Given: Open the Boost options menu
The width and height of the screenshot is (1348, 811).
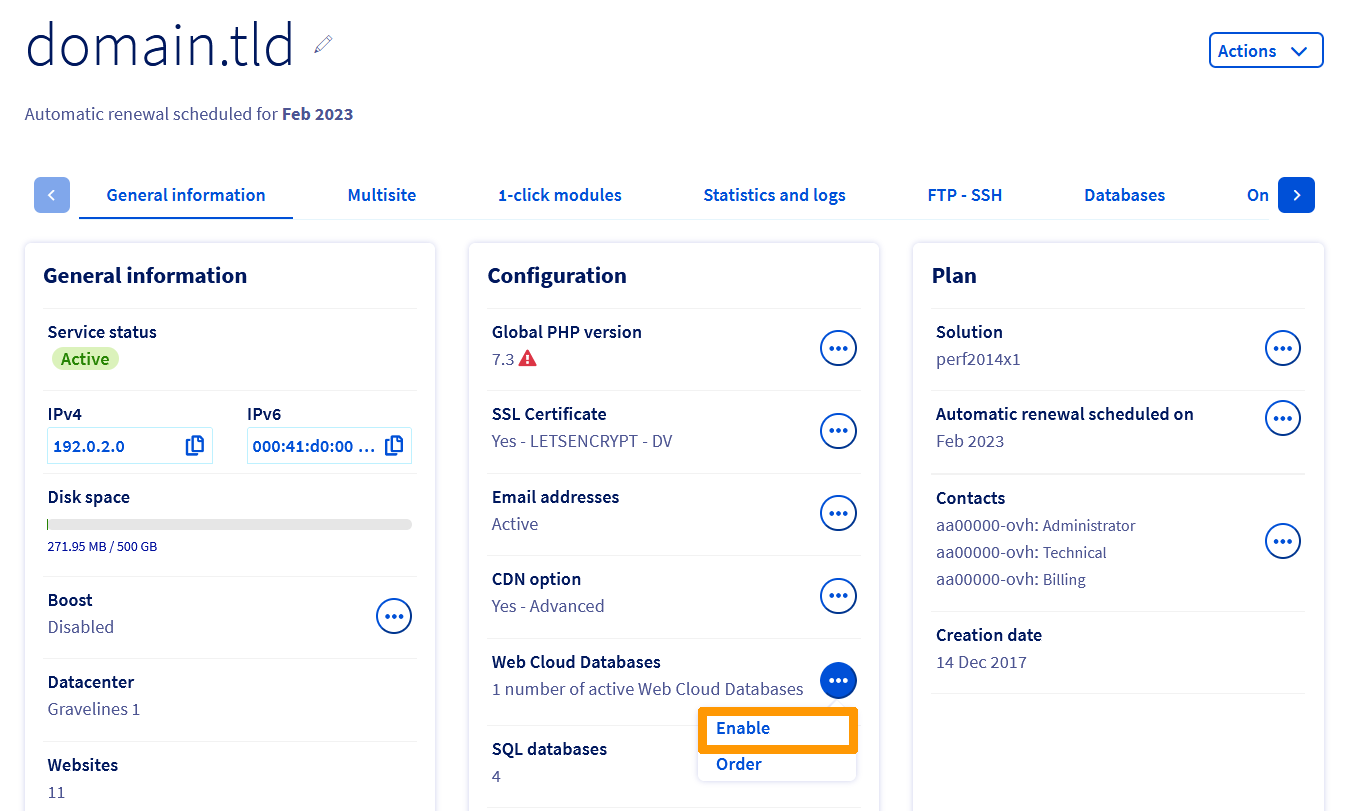Looking at the screenshot, I should (x=393, y=616).
